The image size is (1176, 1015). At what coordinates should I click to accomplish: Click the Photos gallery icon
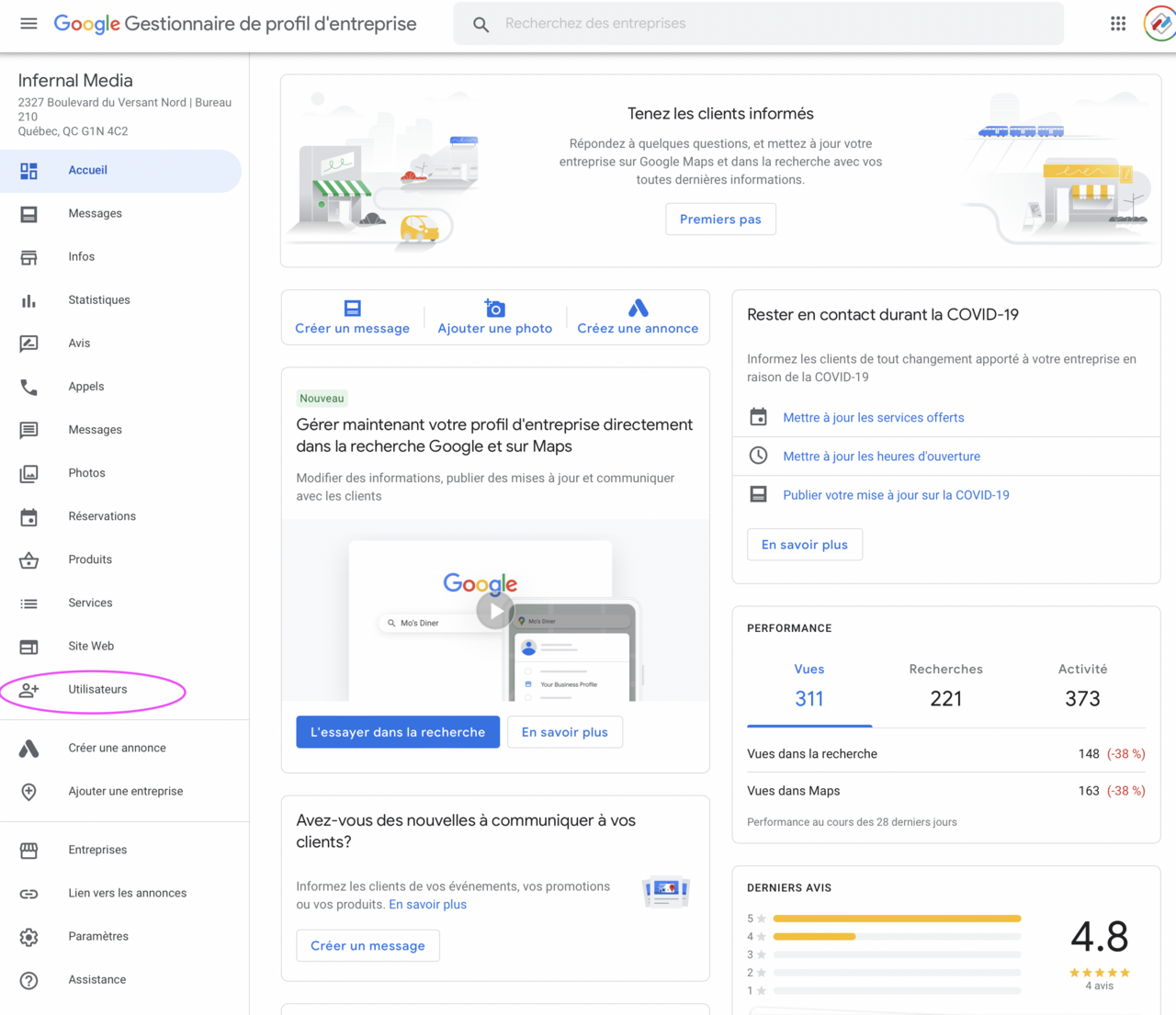click(29, 474)
